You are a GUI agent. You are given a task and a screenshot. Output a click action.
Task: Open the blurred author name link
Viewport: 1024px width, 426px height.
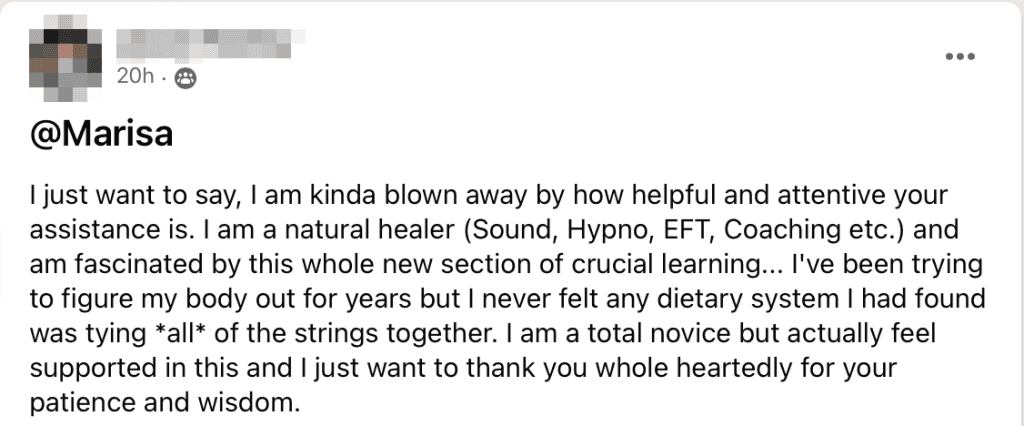[x=211, y=44]
